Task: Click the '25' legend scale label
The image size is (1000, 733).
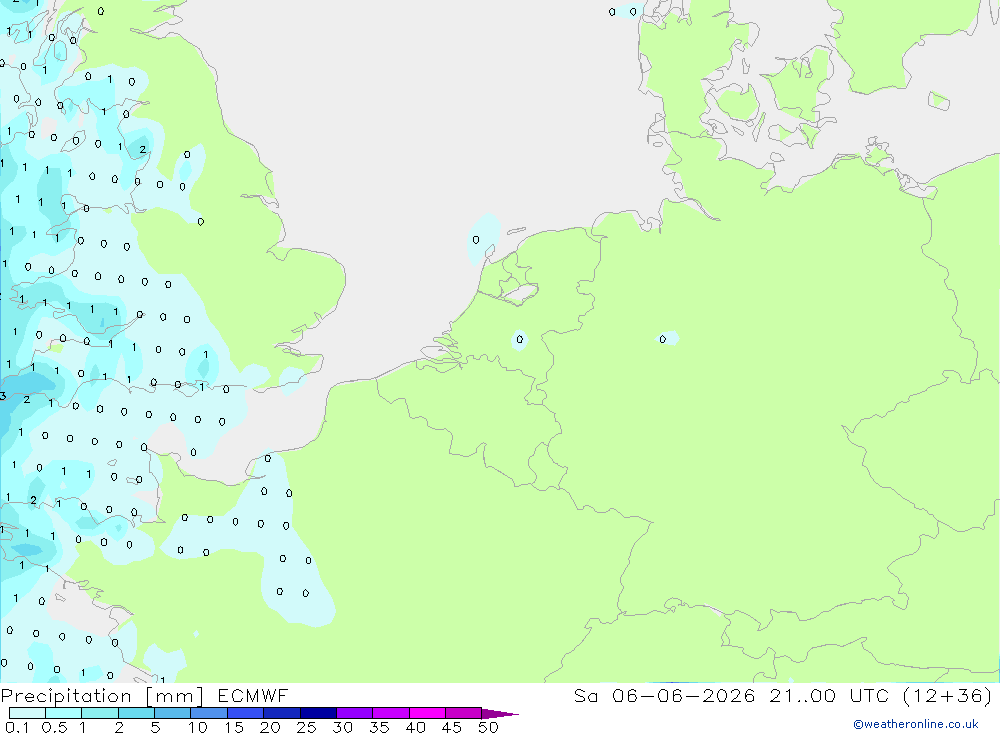Action: [x=306, y=727]
